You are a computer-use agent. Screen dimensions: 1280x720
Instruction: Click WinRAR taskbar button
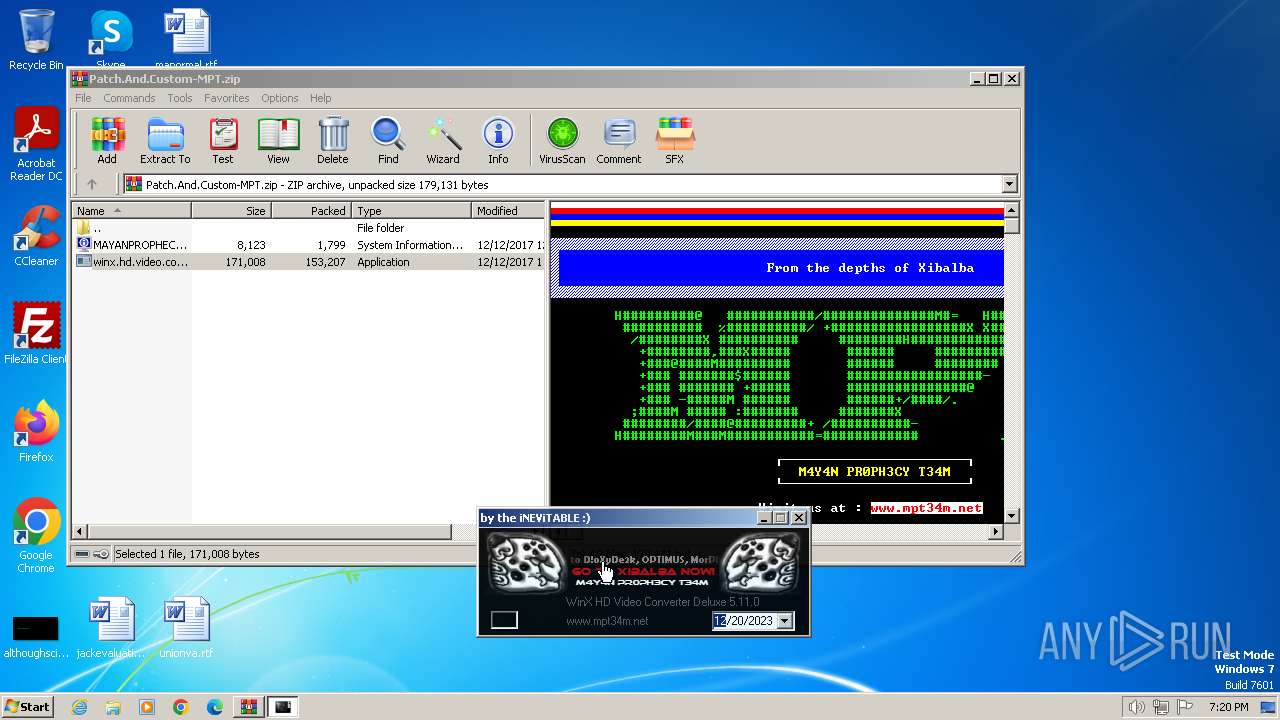click(248, 707)
